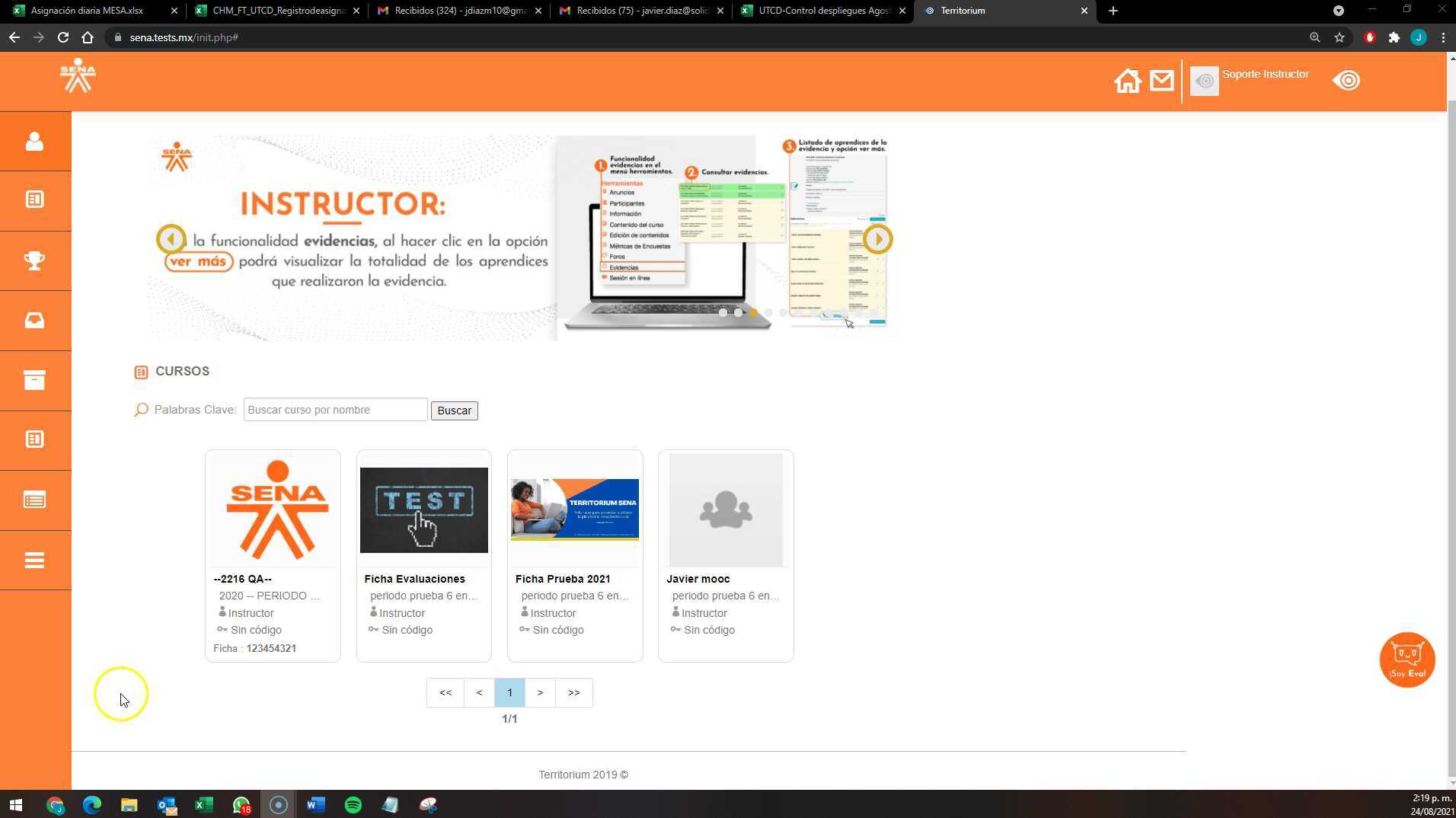Open the Eva chatbot assistant
Screen dimensions: 1456x818
(1407, 659)
